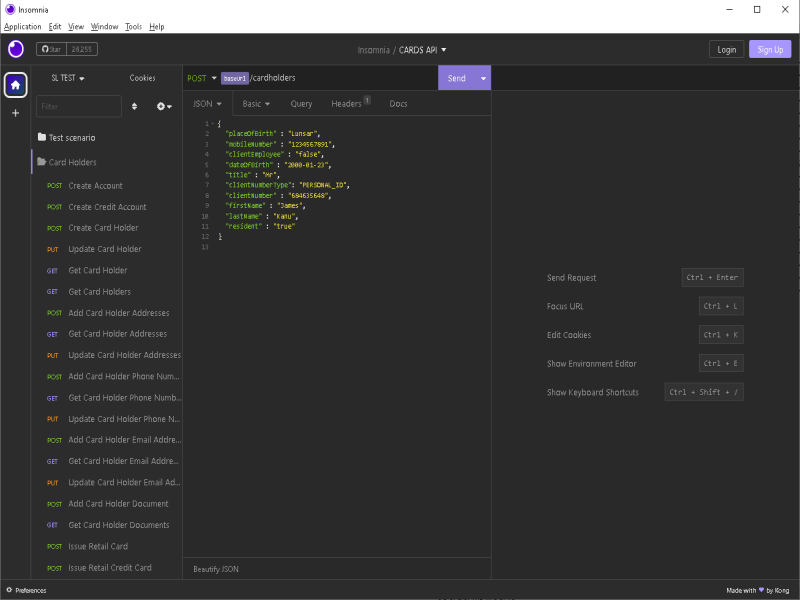Click the "placeOfBirth" line in JSON body
The image size is (800, 600).
click(272, 134)
